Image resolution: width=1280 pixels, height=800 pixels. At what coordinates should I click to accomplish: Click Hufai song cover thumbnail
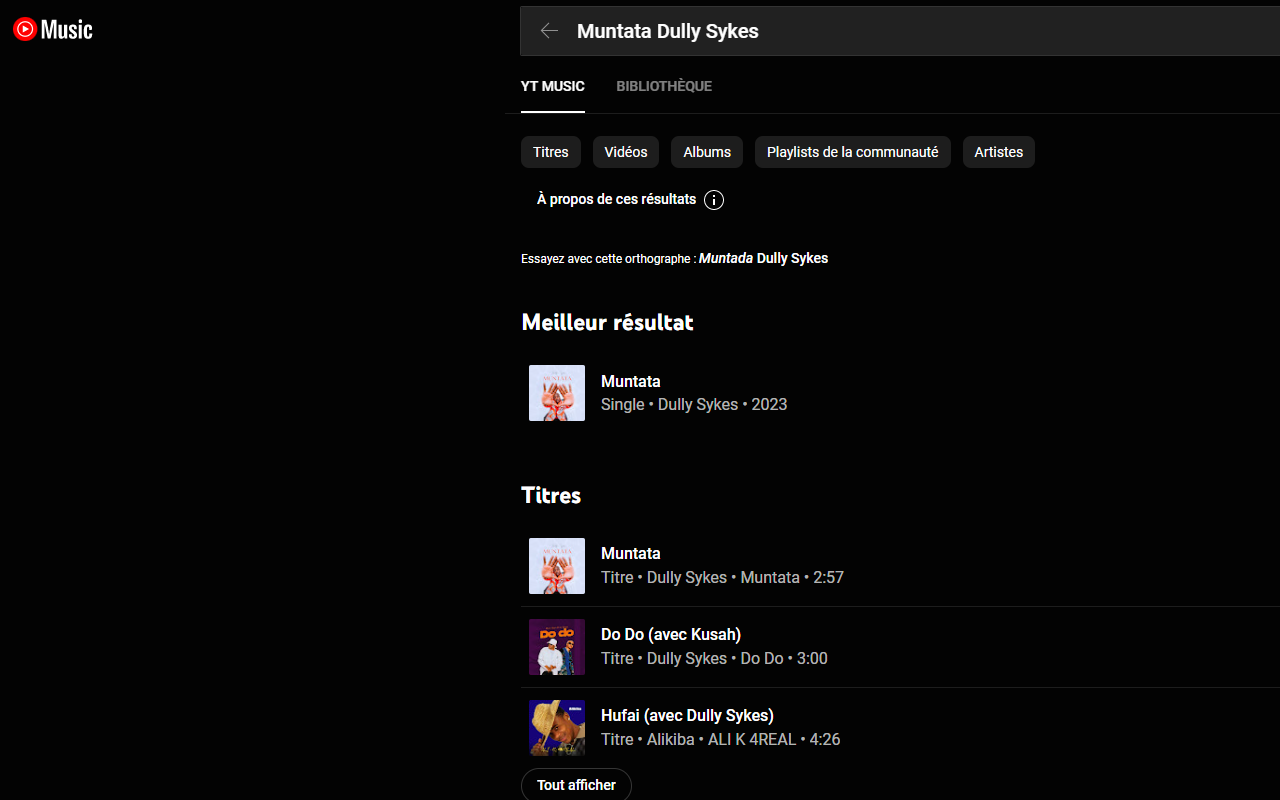pyautogui.click(x=557, y=728)
